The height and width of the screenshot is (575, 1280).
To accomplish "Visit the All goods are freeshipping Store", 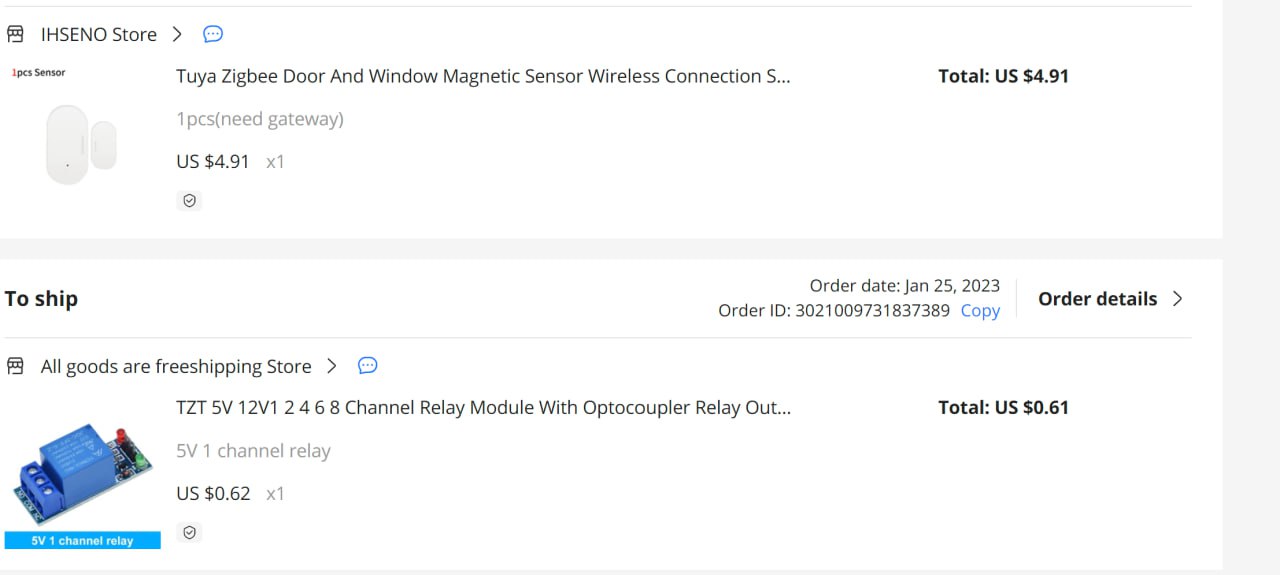I will [176, 366].
